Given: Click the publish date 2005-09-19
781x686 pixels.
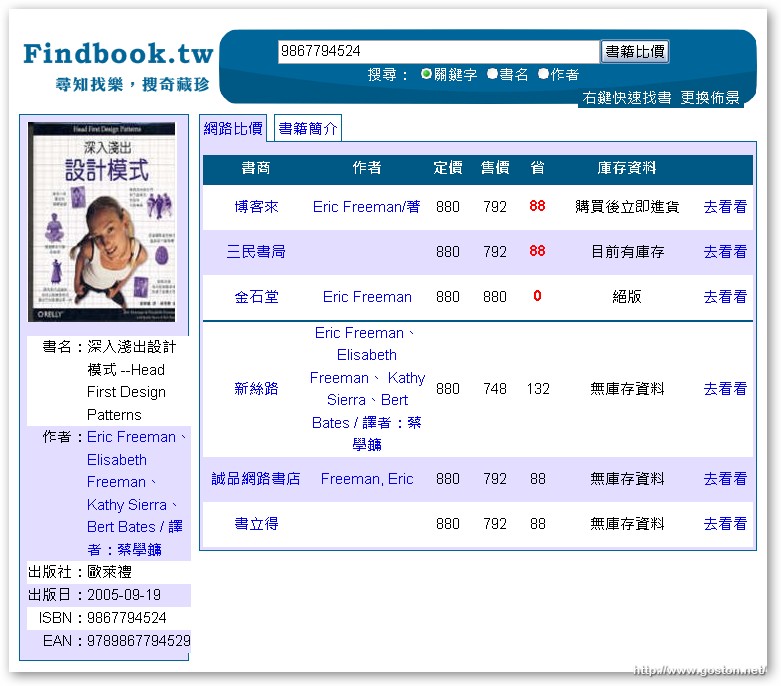Looking at the screenshot, I should 124,595.
